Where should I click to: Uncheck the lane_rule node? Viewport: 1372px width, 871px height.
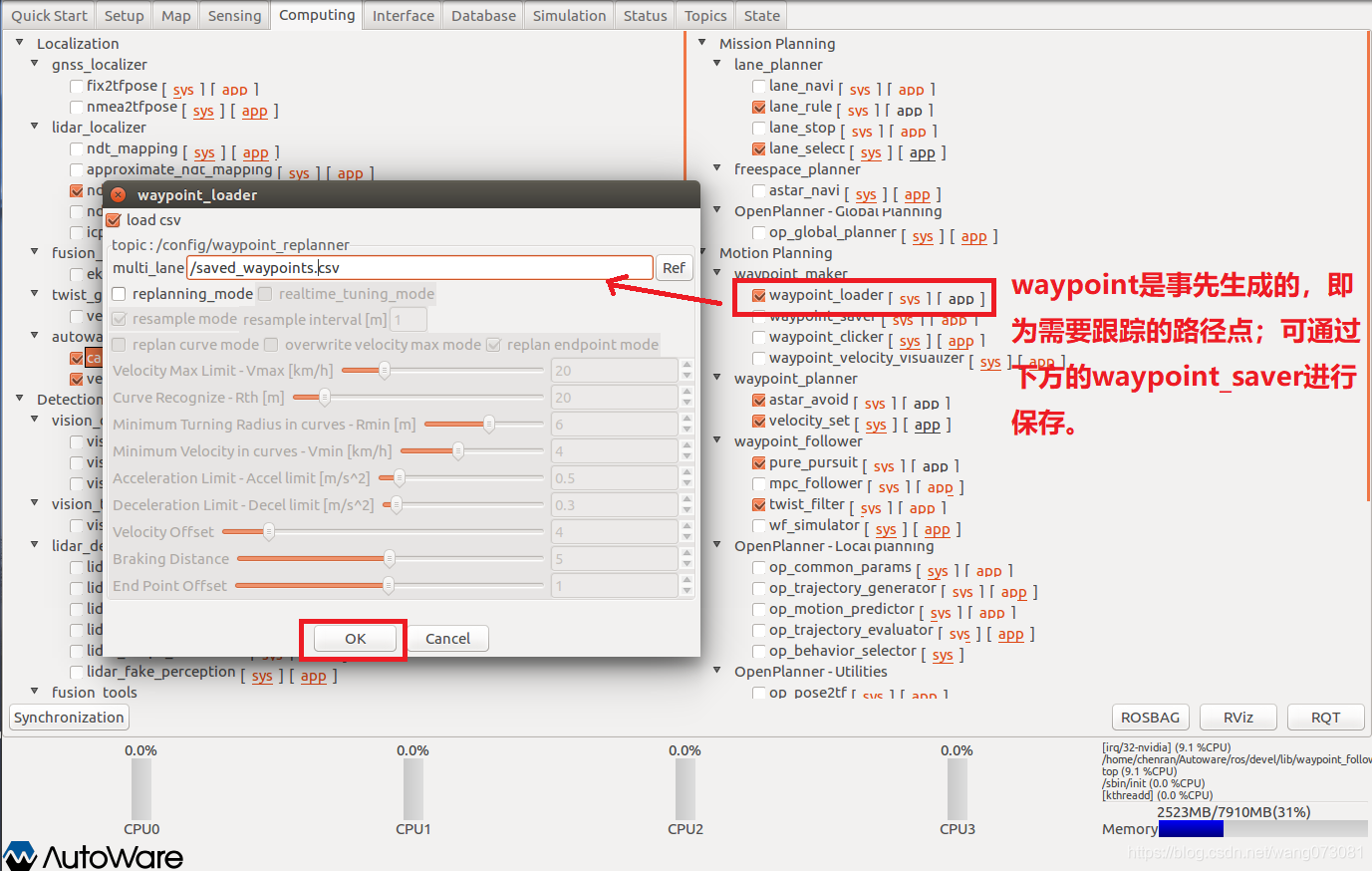coord(759,108)
